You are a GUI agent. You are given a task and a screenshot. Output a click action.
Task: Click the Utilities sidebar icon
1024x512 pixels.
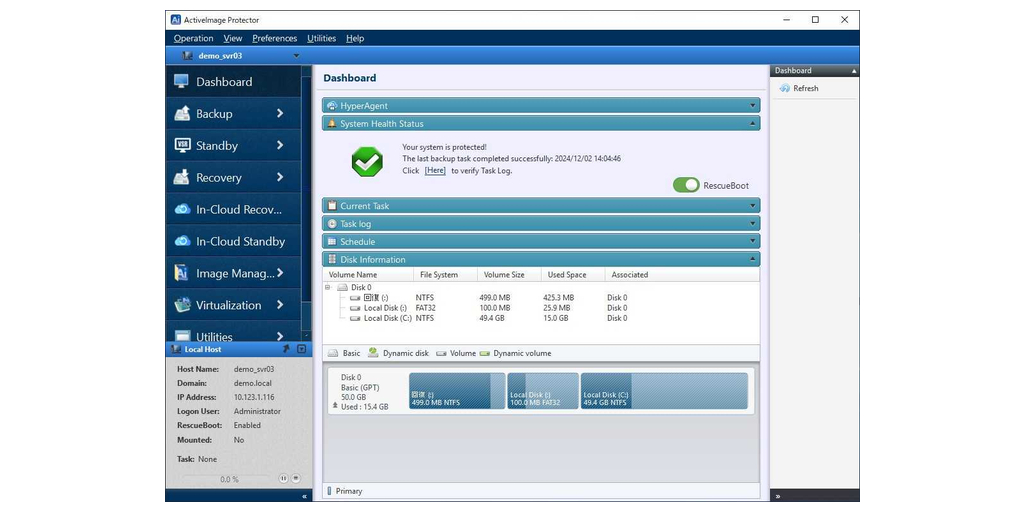(182, 336)
